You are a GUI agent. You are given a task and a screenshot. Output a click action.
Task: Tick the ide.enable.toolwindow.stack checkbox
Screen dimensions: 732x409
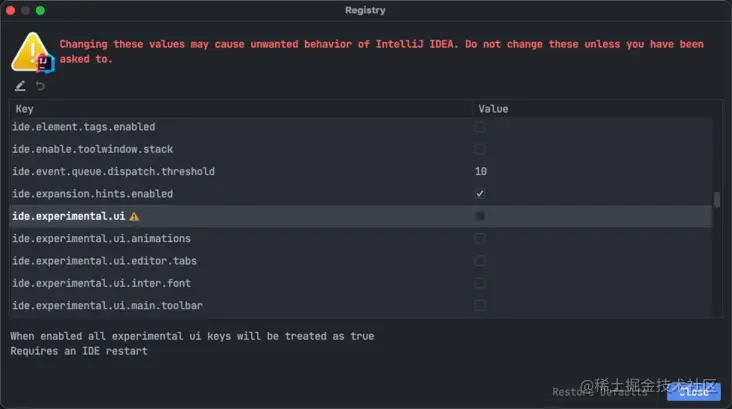point(480,149)
